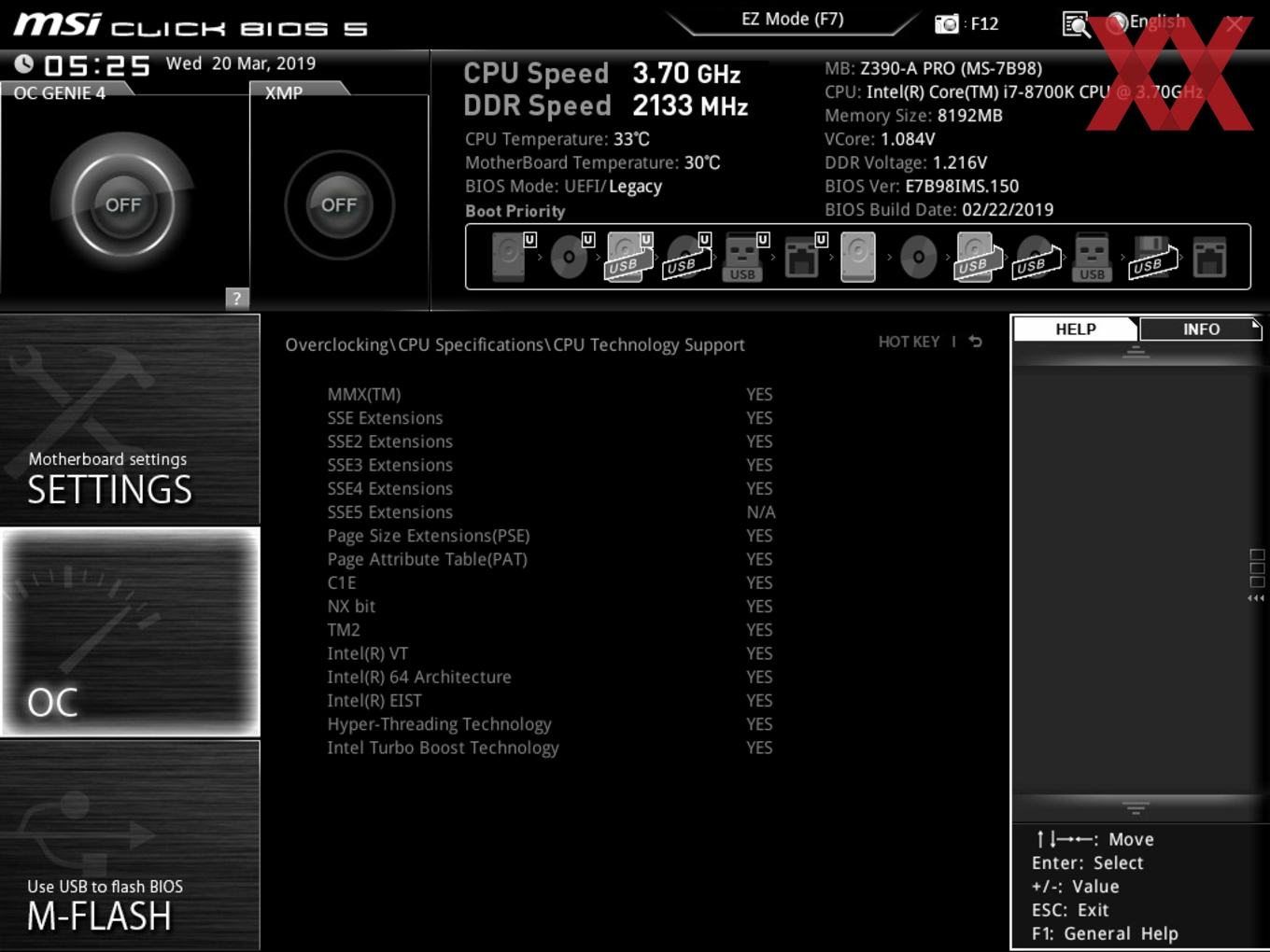The width and height of the screenshot is (1270, 952).
Task: Open the English language selector
Action: coord(1146,22)
